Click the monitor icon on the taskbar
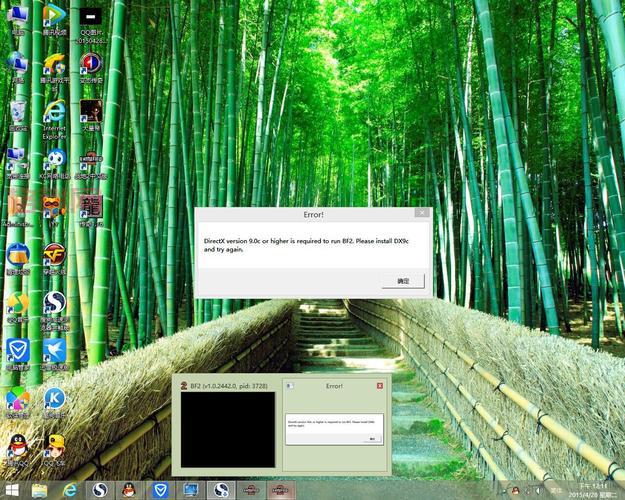625x500 pixels. click(x=191, y=490)
